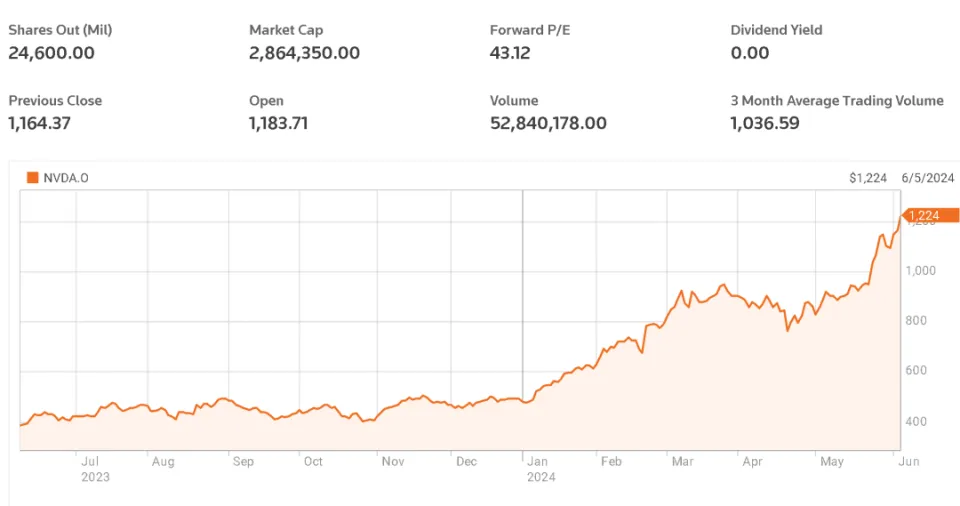
Task: Click the orange NVDA.O legend color swatch
Action: pos(33,178)
